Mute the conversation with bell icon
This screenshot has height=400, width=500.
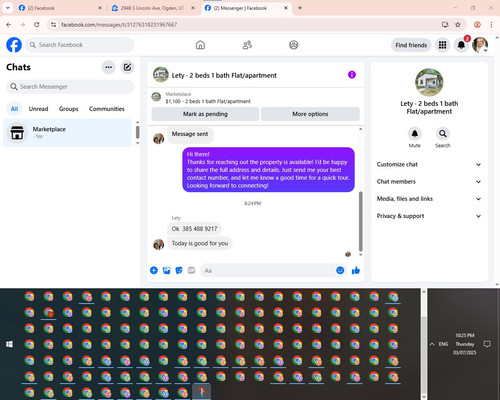415,134
